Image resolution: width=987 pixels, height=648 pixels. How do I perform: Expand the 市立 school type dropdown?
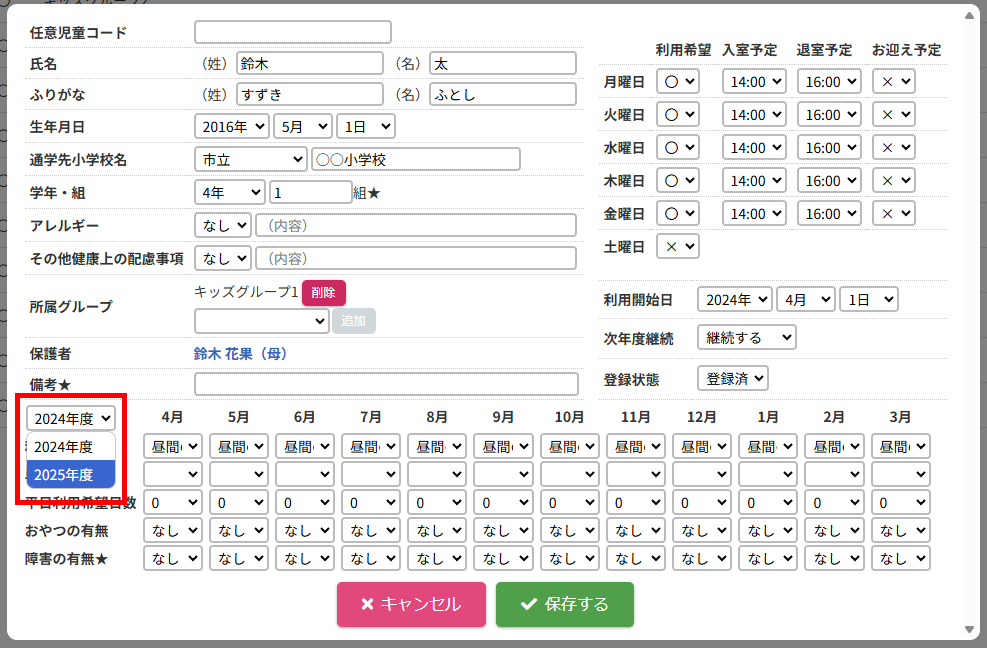pyautogui.click(x=250, y=160)
